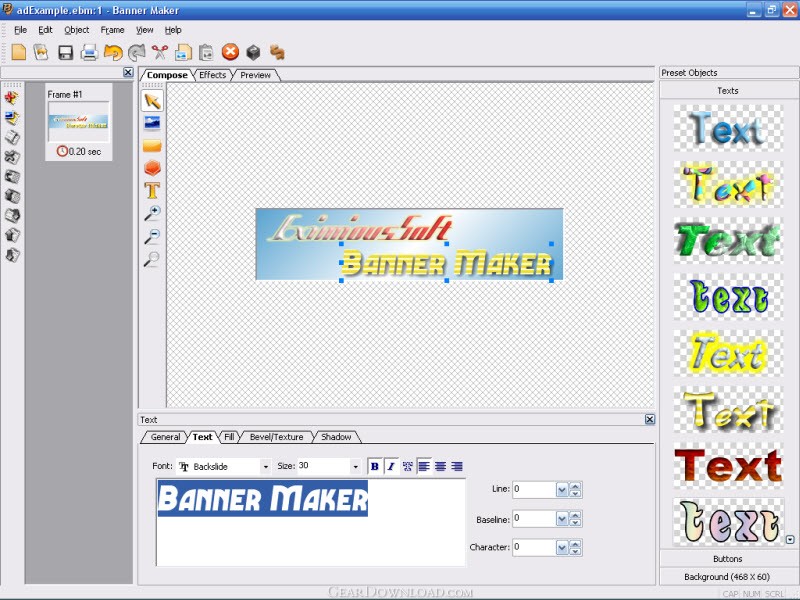Close the Text properties panel
Image resolution: width=800 pixels, height=600 pixels.
pyautogui.click(x=649, y=419)
